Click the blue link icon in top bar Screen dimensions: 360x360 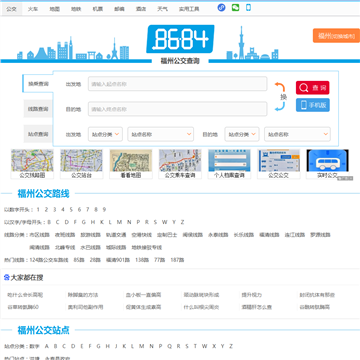pyautogui.click(x=221, y=8)
